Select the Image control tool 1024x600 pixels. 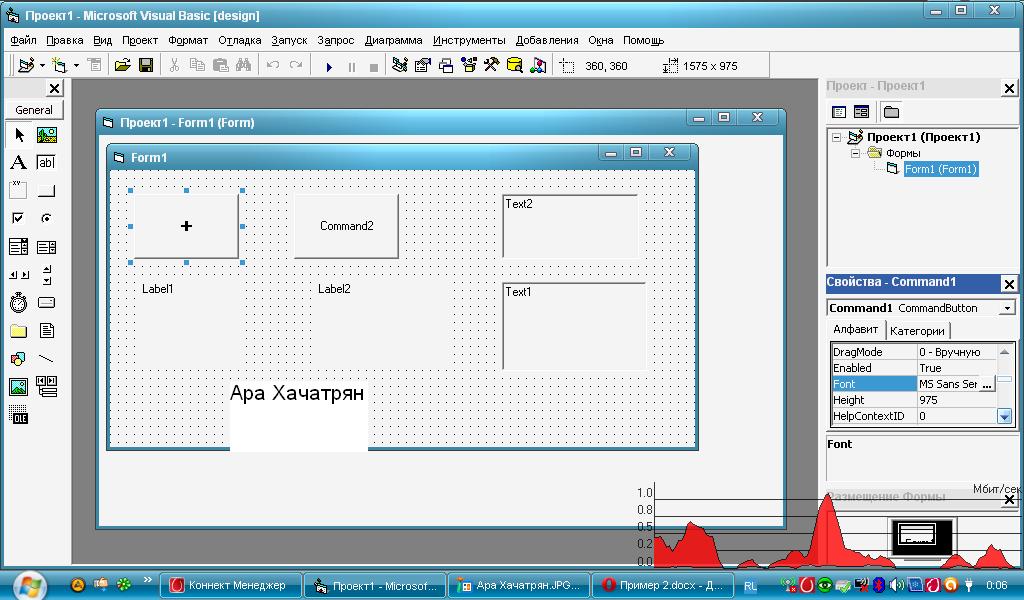(x=19, y=387)
